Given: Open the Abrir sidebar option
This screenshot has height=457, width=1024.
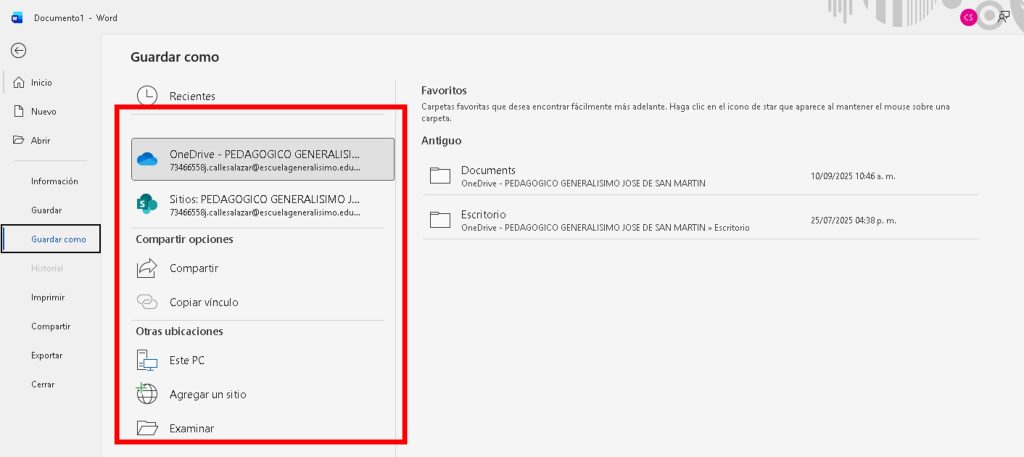Looking at the screenshot, I should (40, 141).
